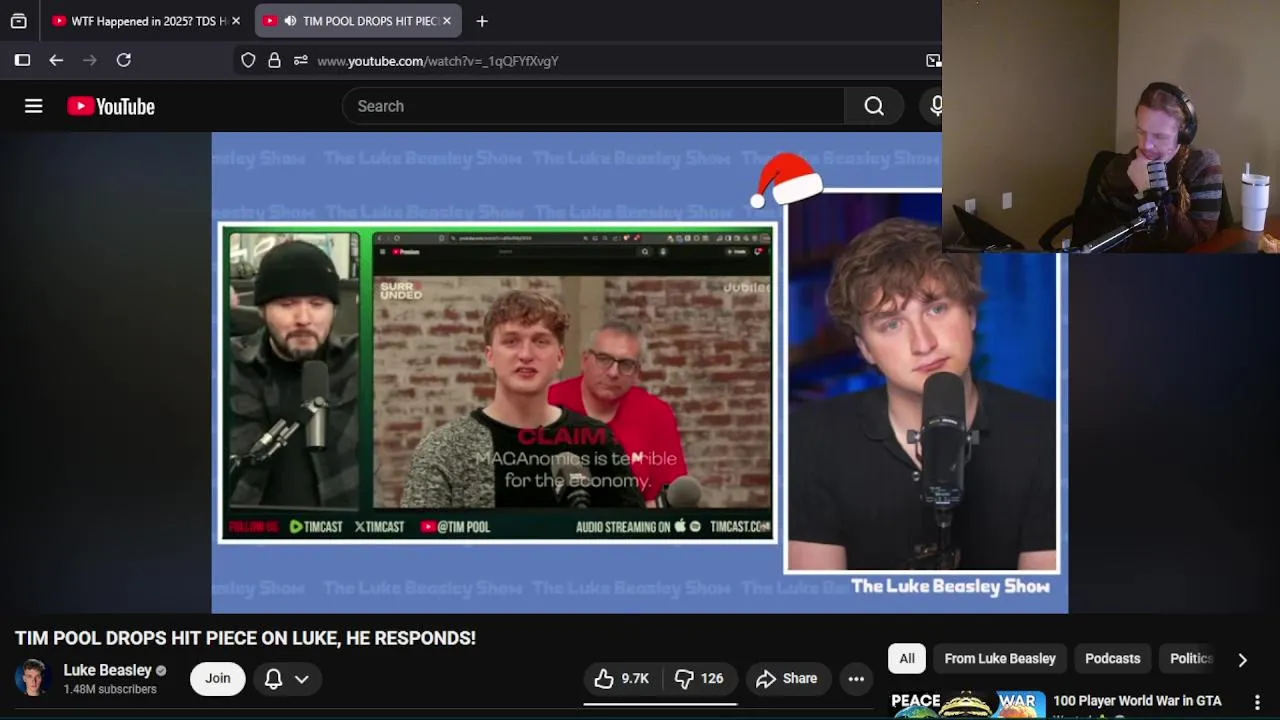
Task: Share this video
Action: [x=786, y=678]
